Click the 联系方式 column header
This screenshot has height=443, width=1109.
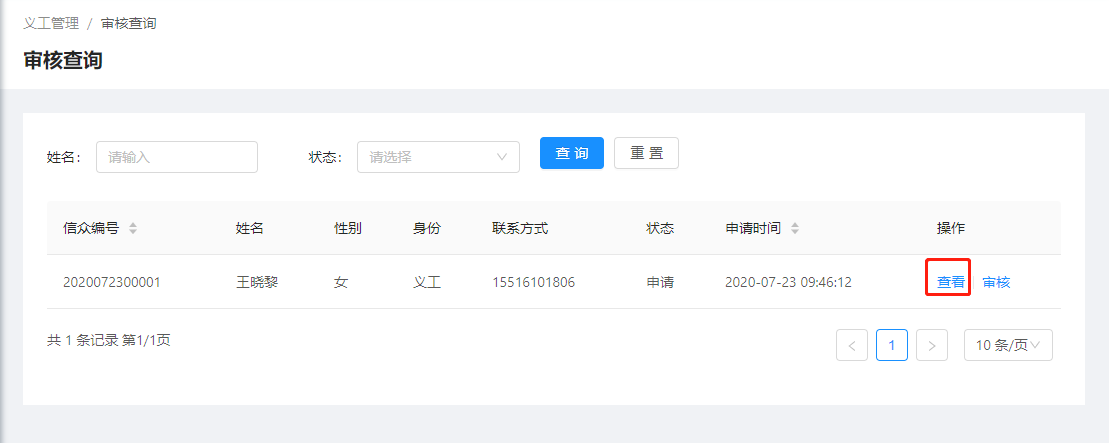point(521,229)
